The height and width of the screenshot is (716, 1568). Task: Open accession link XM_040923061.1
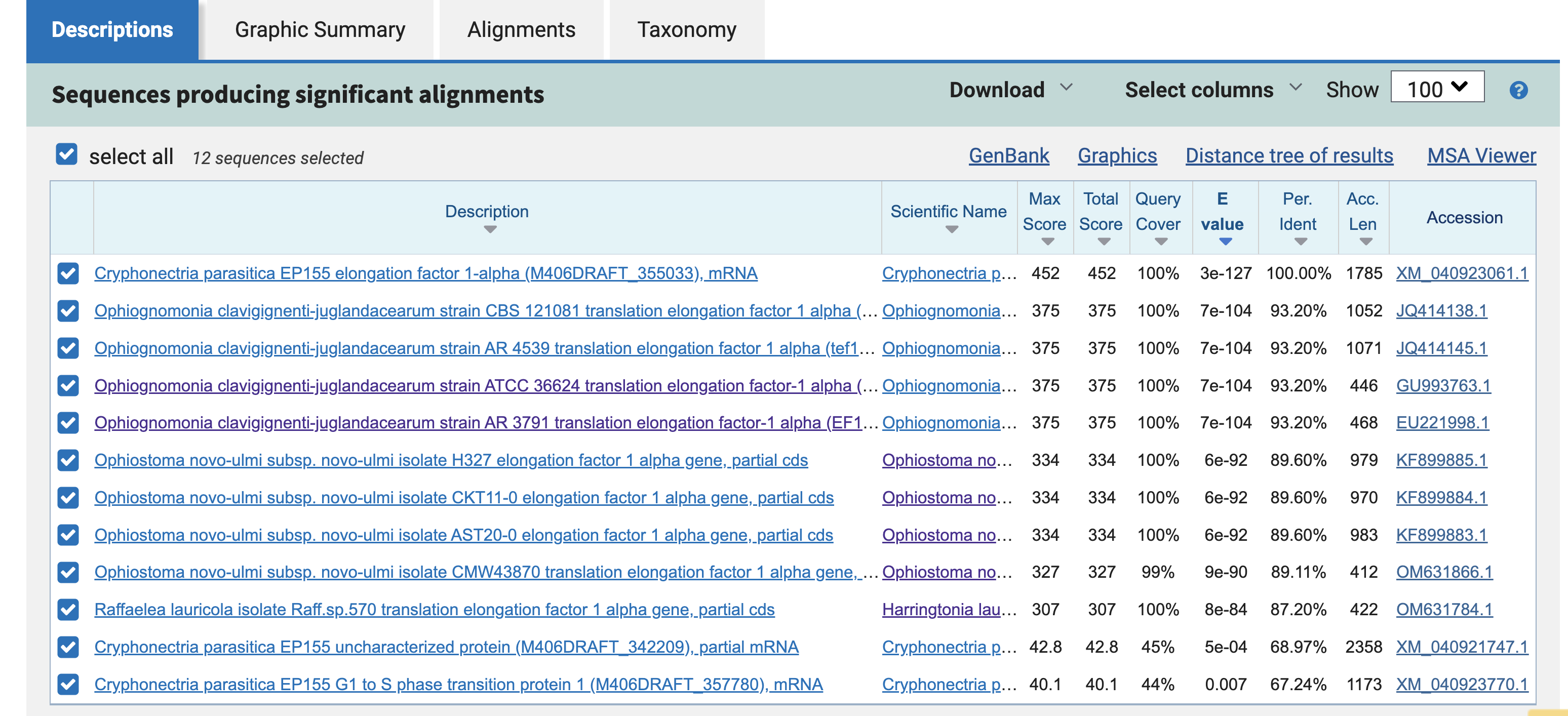[1462, 274]
